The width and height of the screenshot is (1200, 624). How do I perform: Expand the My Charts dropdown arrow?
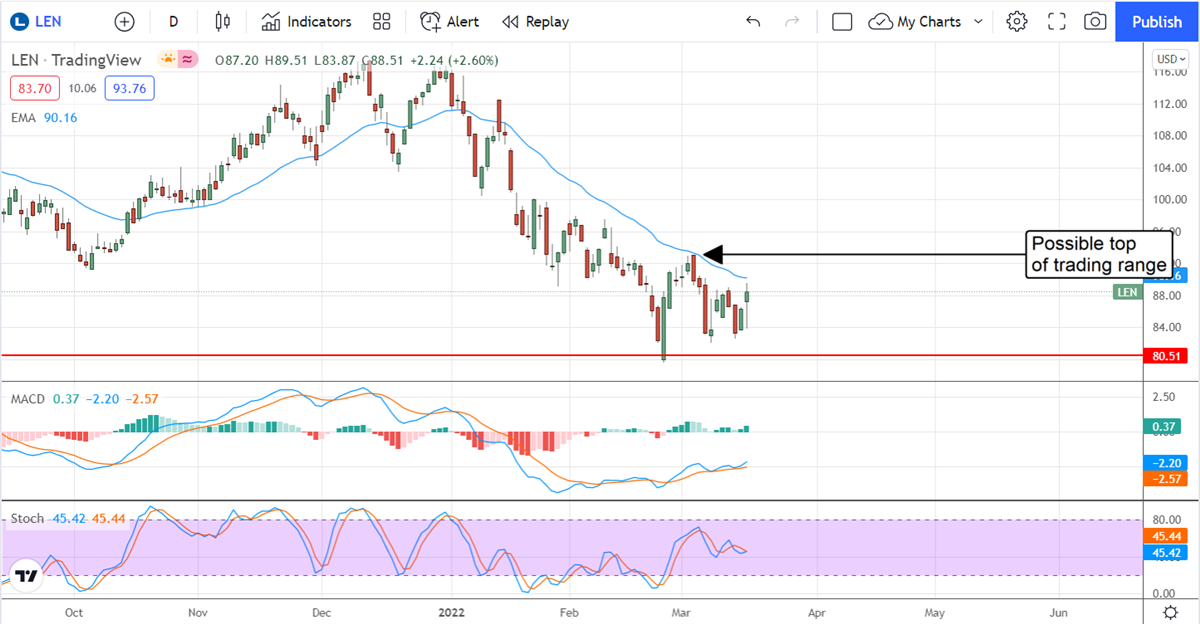[x=978, y=21]
